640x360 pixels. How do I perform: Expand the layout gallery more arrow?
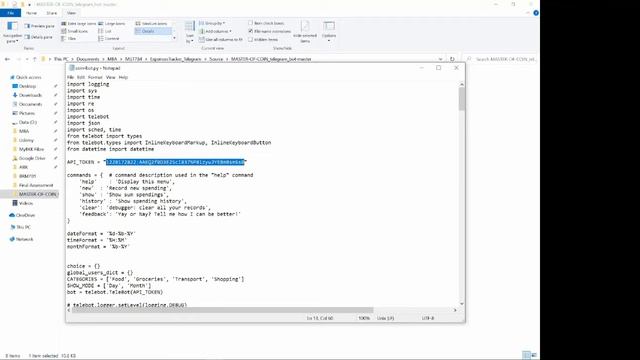[175, 38]
